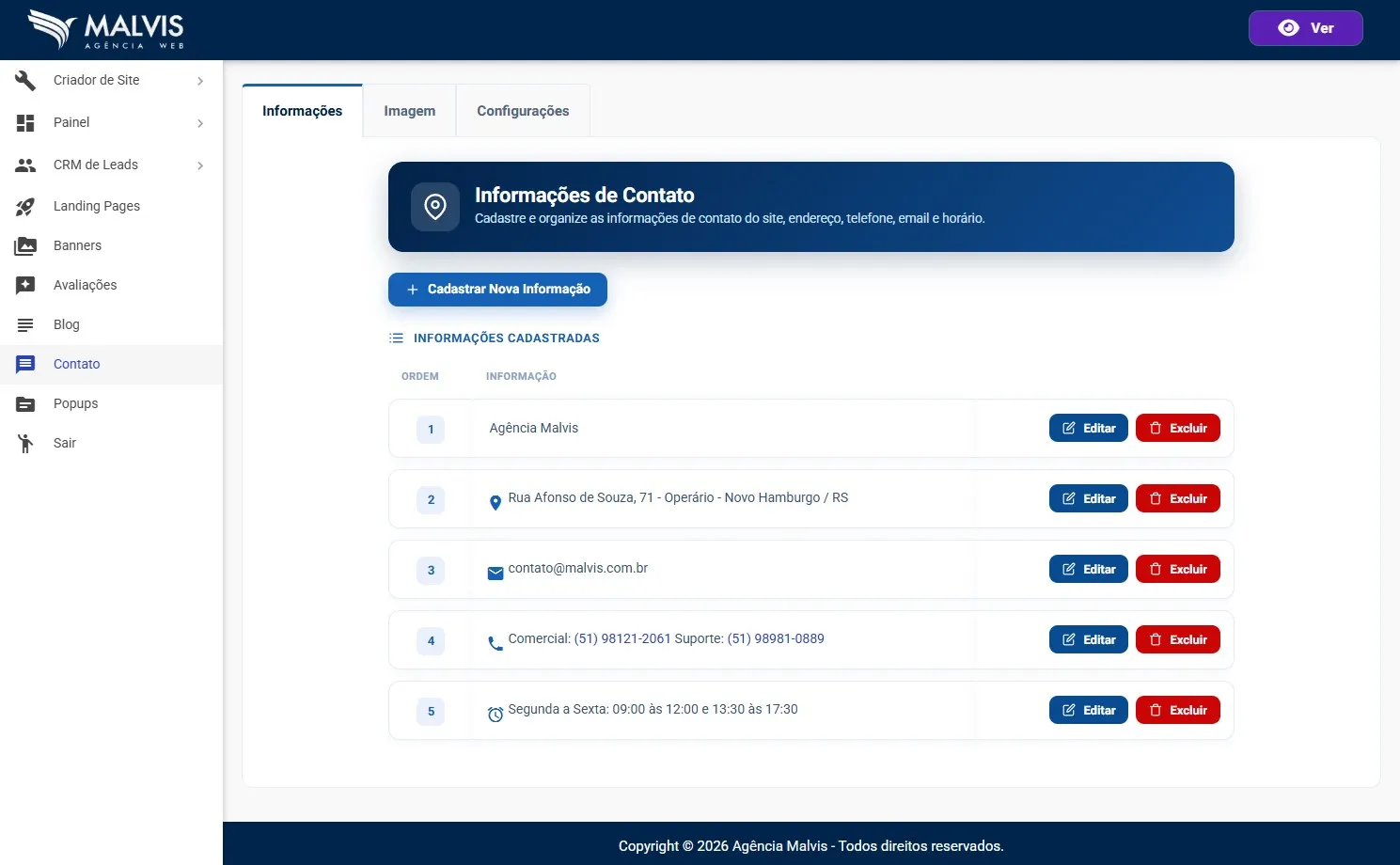Delete the Segunda a Sexta schedule entry
Viewport: 1400px width, 865px height.
click(x=1177, y=710)
